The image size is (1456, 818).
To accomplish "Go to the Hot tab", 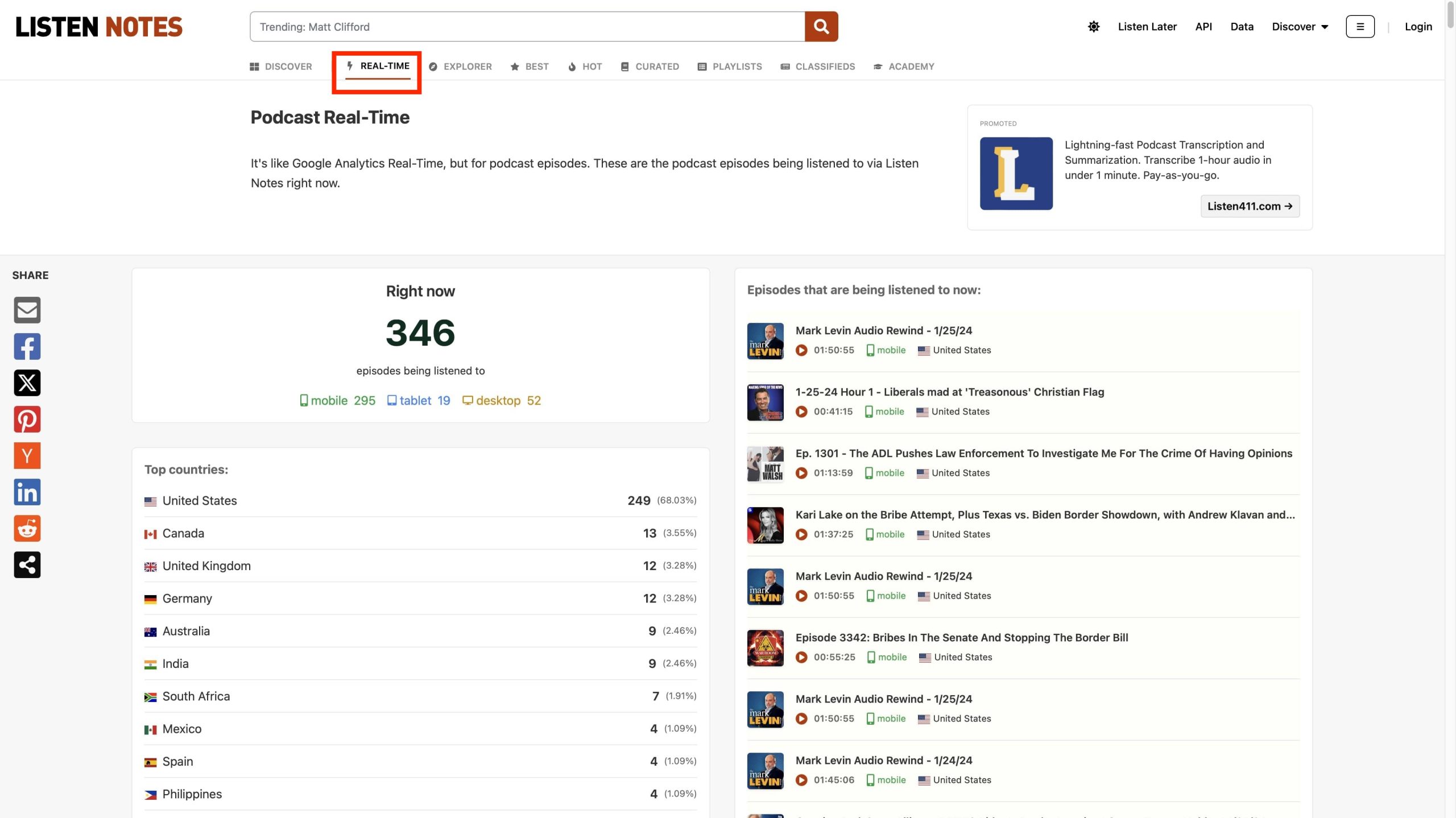I will click(585, 67).
